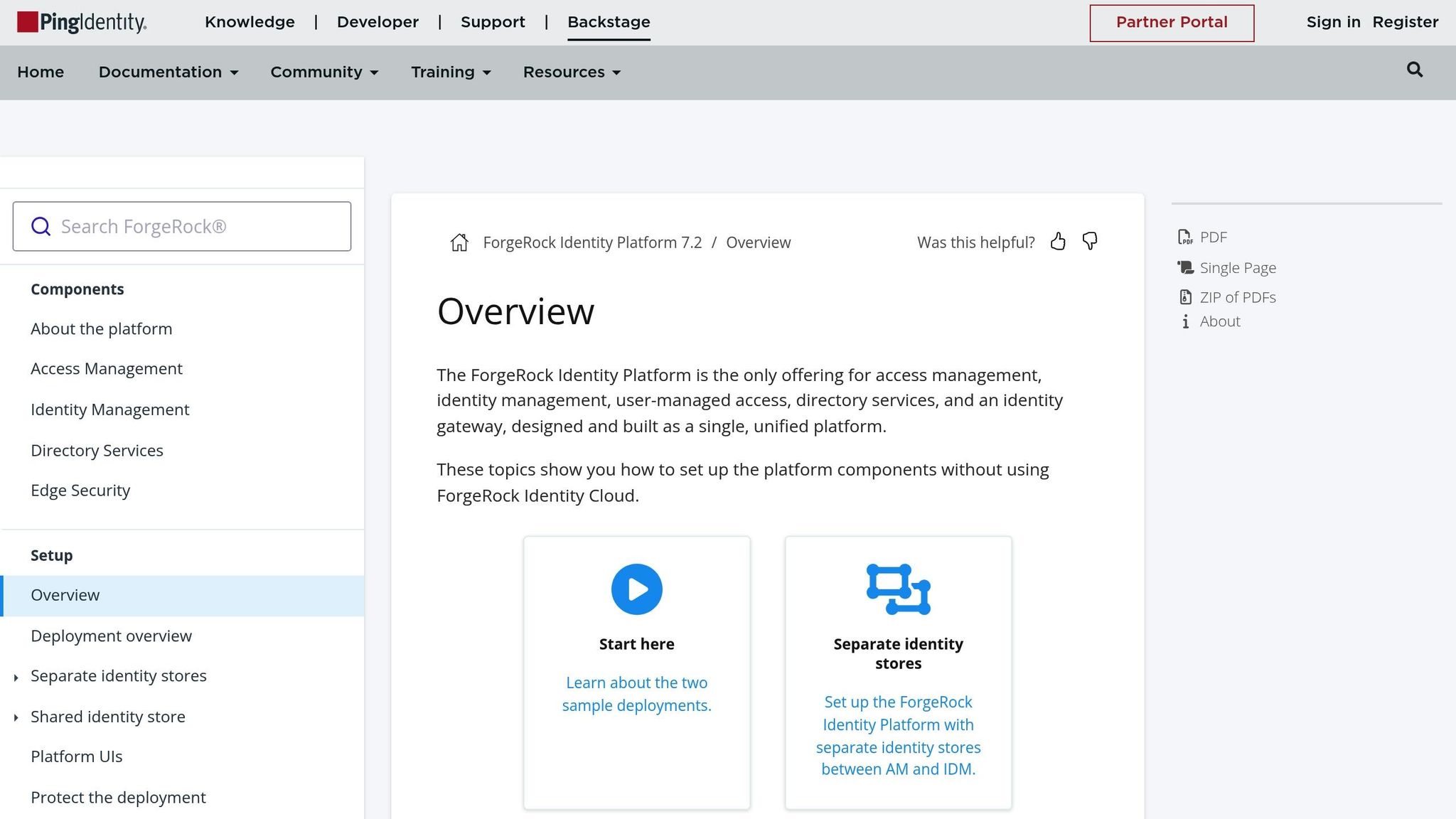Give thumbs down feedback
This screenshot has width=1456, height=819.
click(1090, 242)
